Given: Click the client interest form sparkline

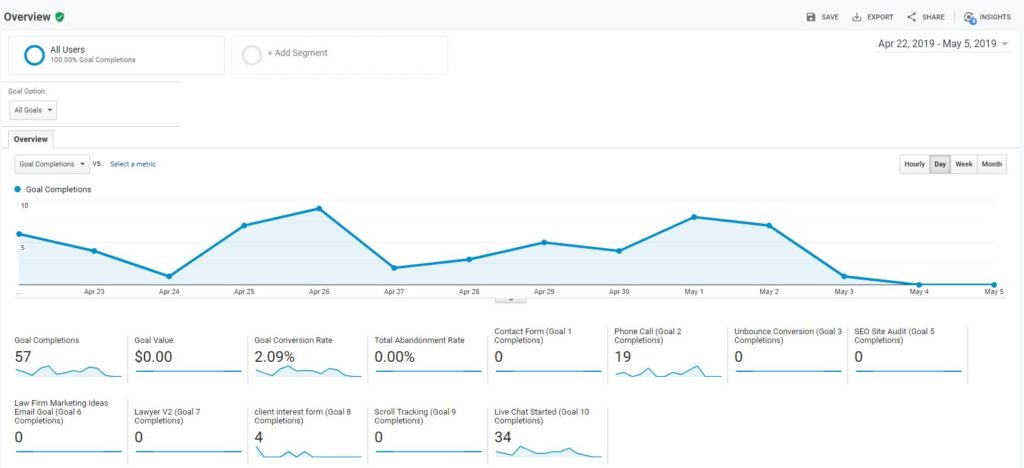Looking at the screenshot, I should point(308,452).
